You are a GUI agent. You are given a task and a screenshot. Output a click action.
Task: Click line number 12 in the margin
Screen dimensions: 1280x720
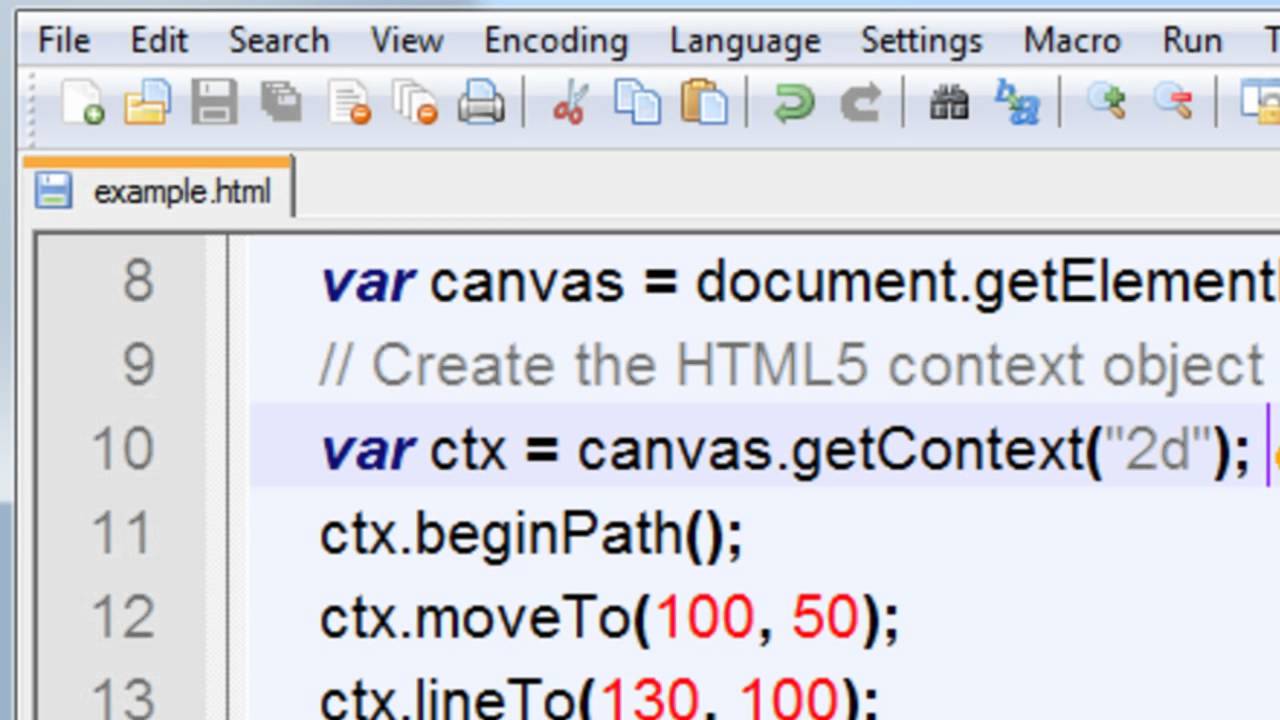click(x=123, y=618)
